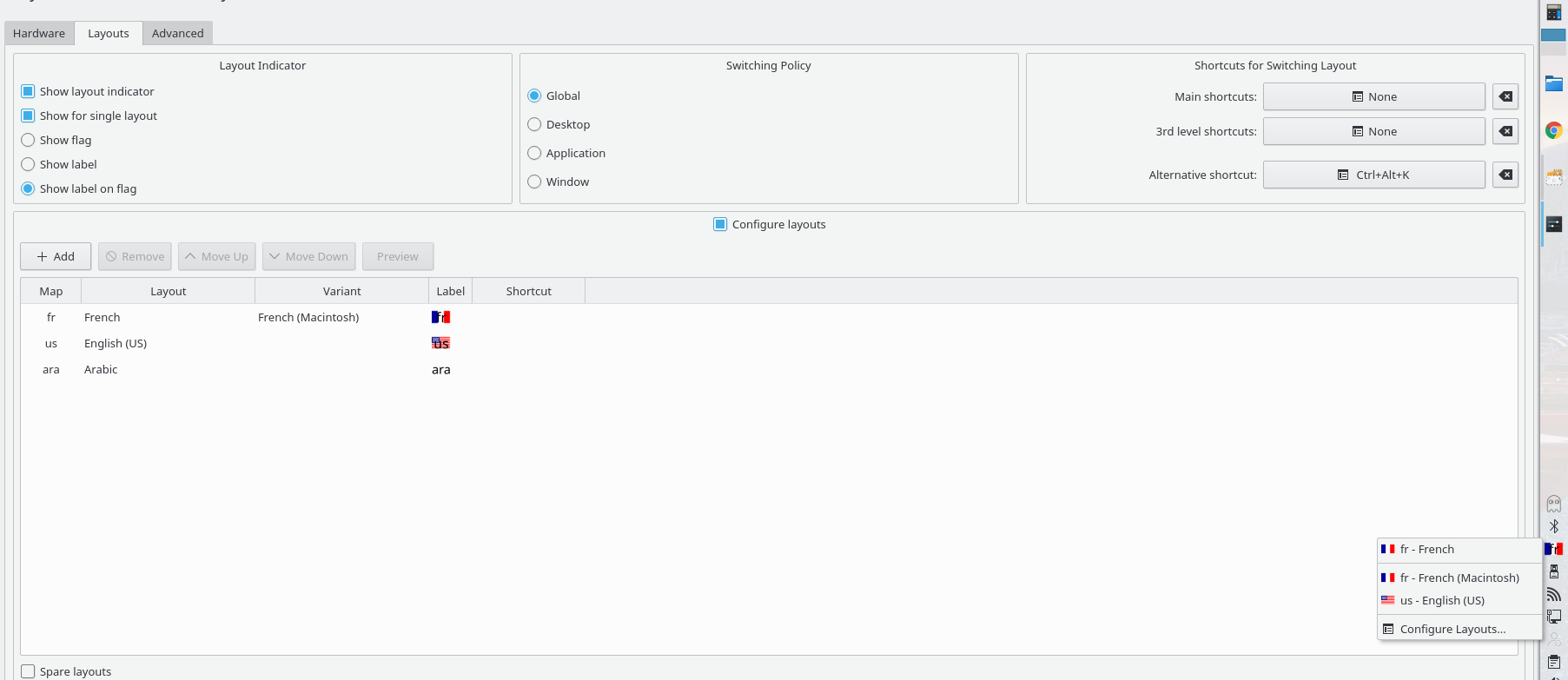Open the wireless network tray icon
The image size is (1568, 680).
pyautogui.click(x=1554, y=594)
